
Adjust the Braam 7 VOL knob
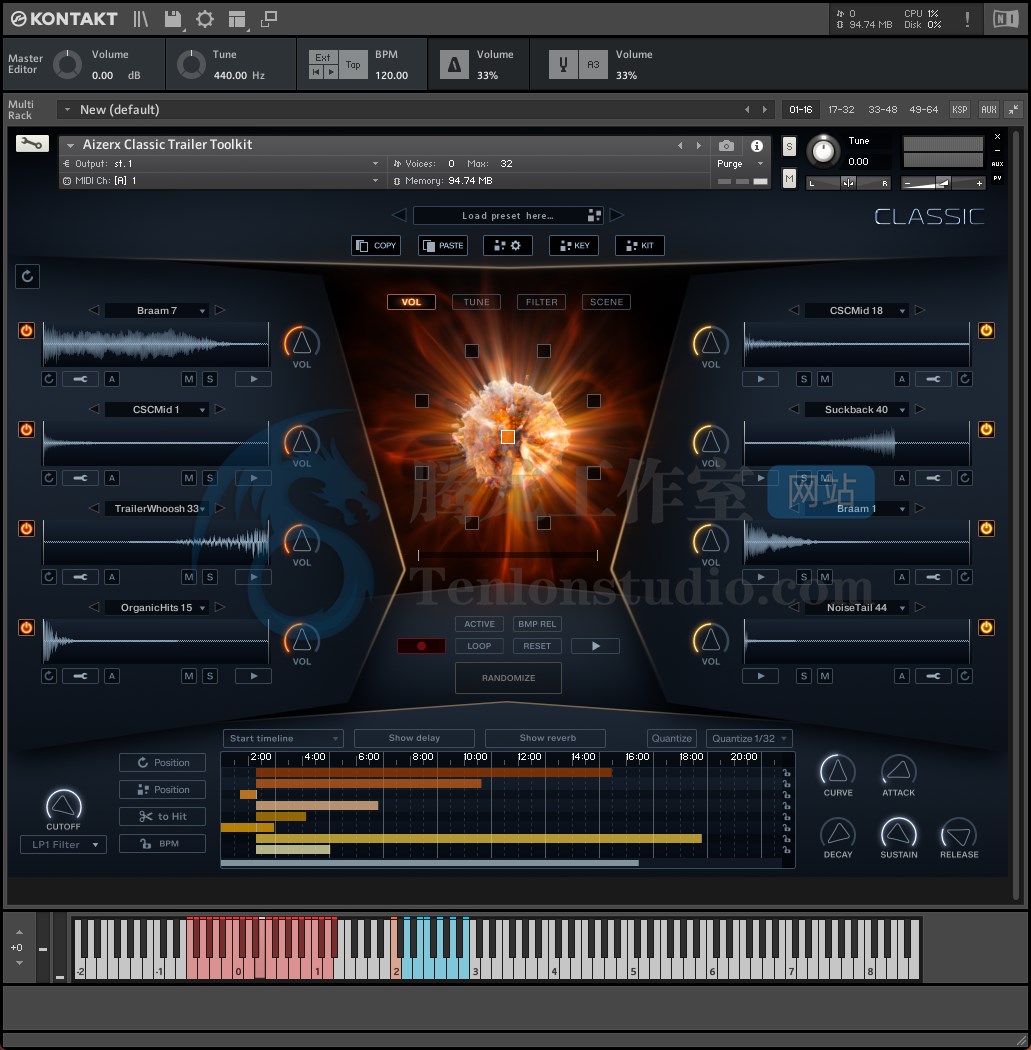(x=301, y=342)
